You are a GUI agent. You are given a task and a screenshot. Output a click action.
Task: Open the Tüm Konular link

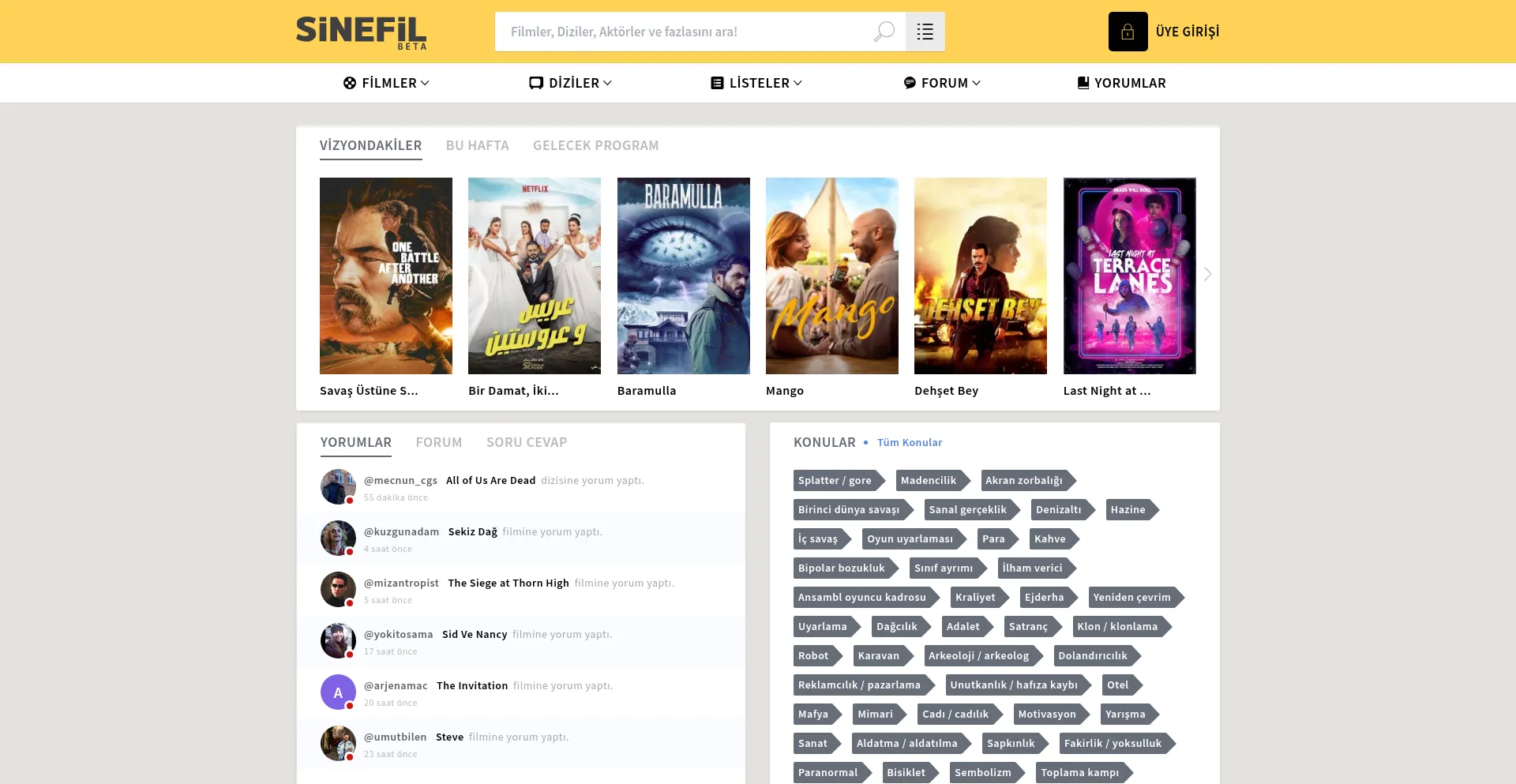pyautogui.click(x=910, y=442)
